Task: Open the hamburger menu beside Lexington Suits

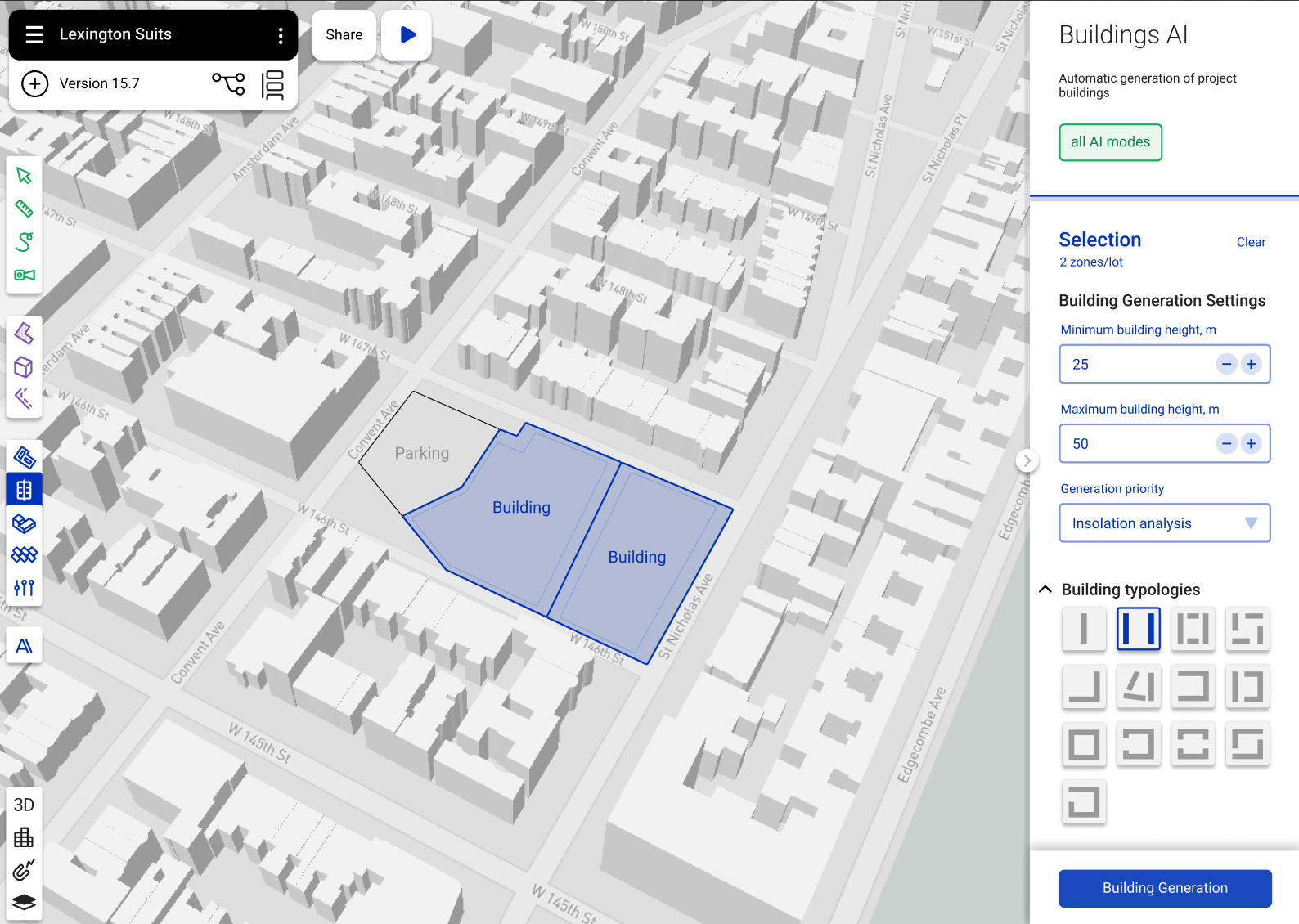Action: click(34, 34)
